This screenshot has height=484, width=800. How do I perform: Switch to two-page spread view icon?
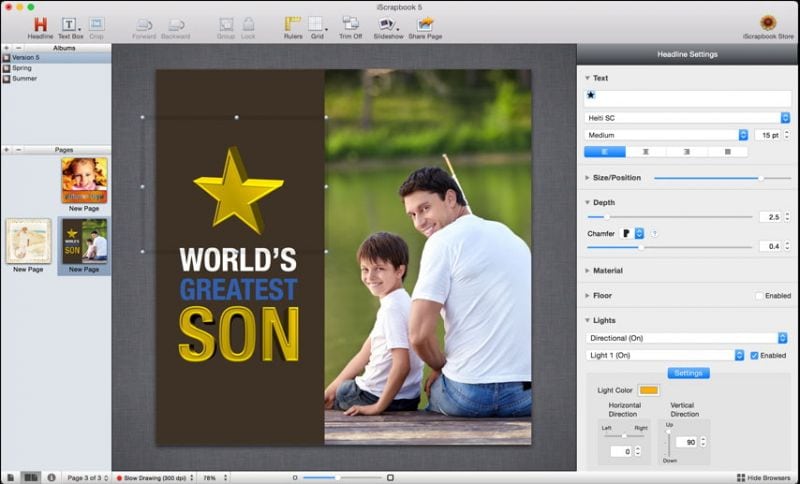click(x=31, y=478)
